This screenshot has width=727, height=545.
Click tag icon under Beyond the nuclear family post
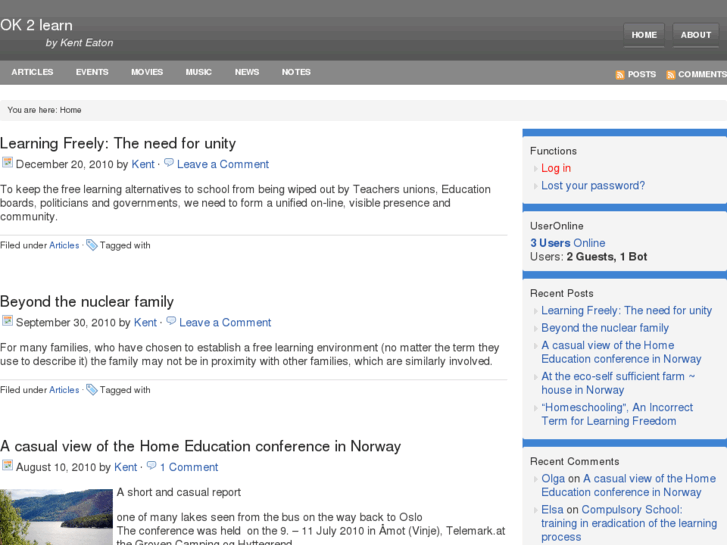91,390
